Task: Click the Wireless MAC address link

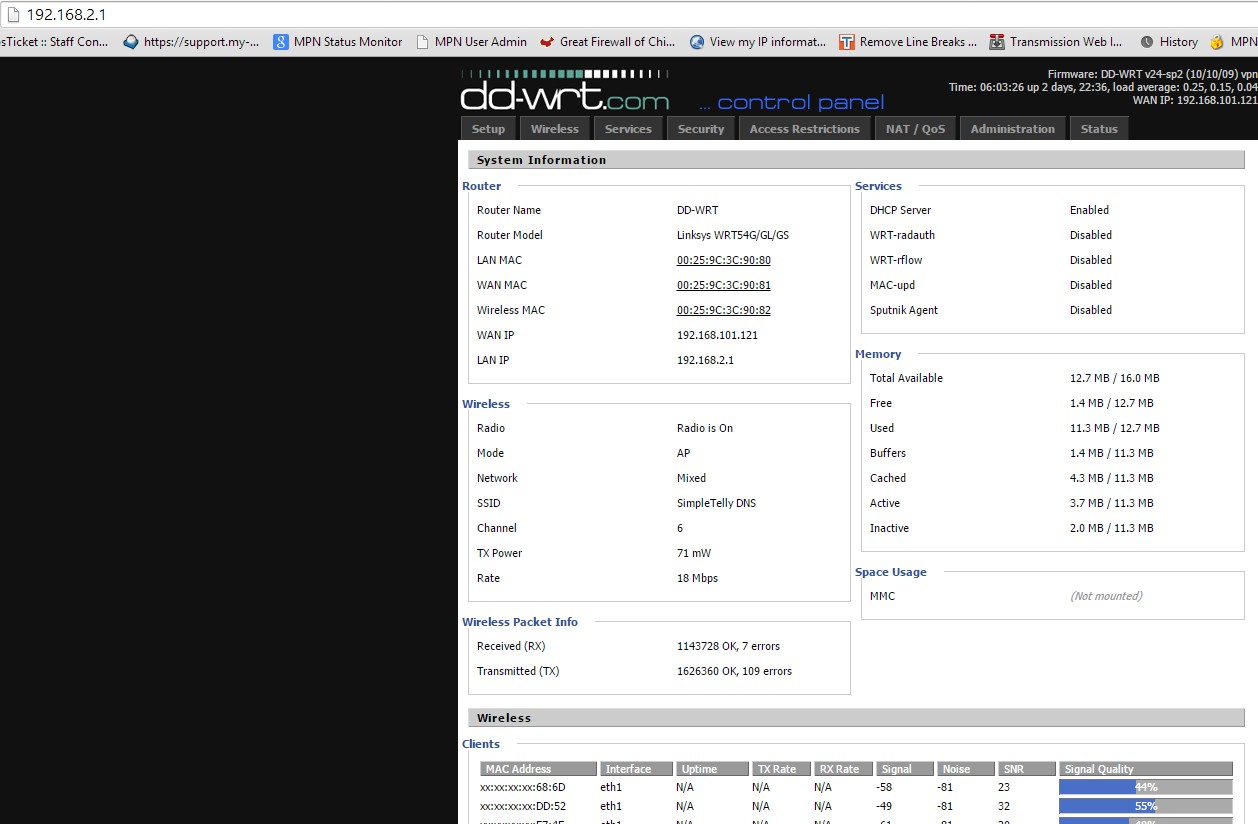Action: (x=724, y=310)
